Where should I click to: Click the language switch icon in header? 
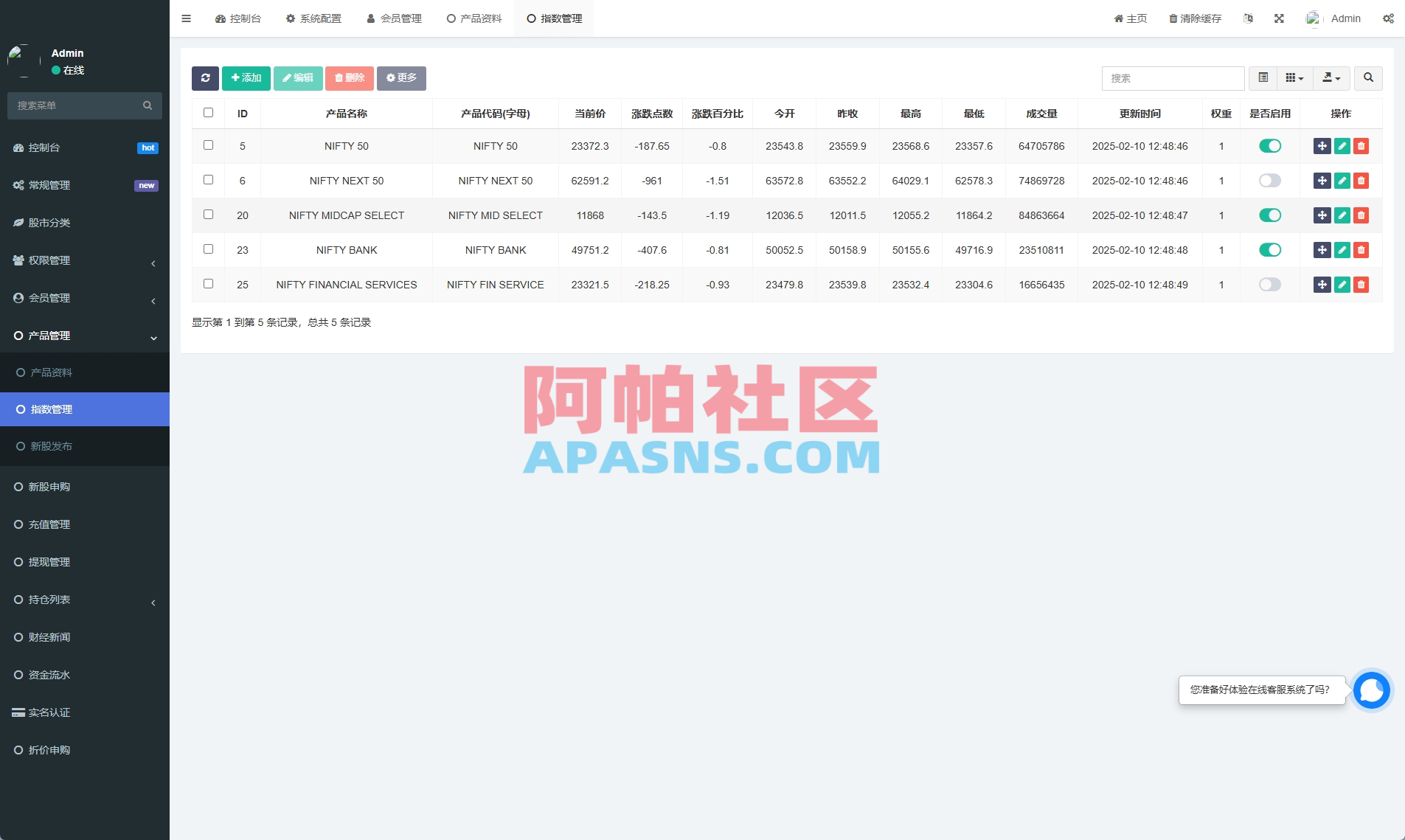pos(1248,18)
